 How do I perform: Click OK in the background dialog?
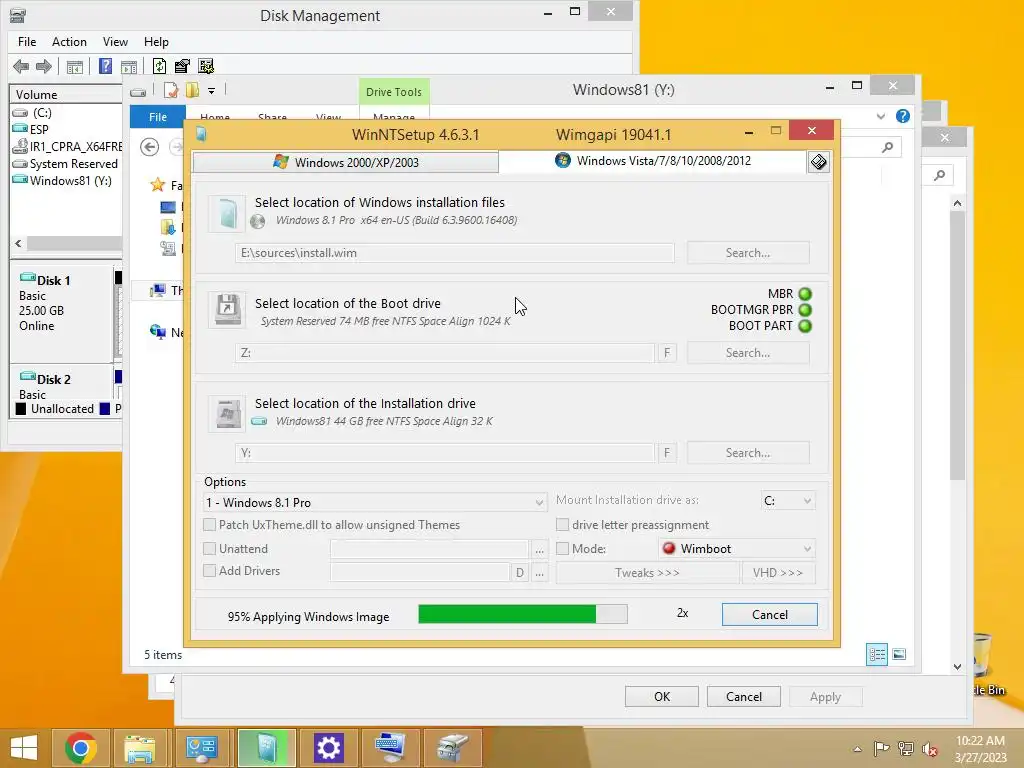click(662, 697)
